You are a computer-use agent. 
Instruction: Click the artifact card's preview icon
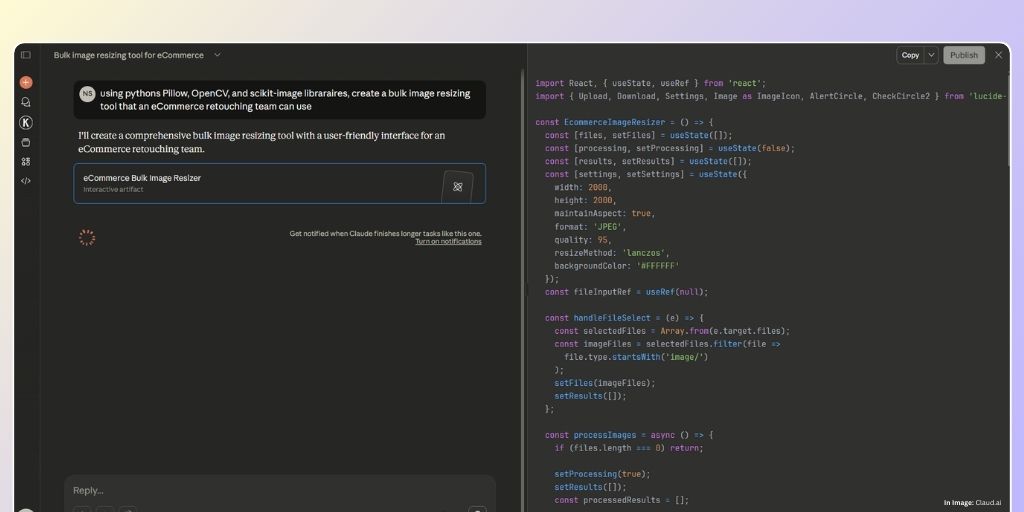point(457,187)
